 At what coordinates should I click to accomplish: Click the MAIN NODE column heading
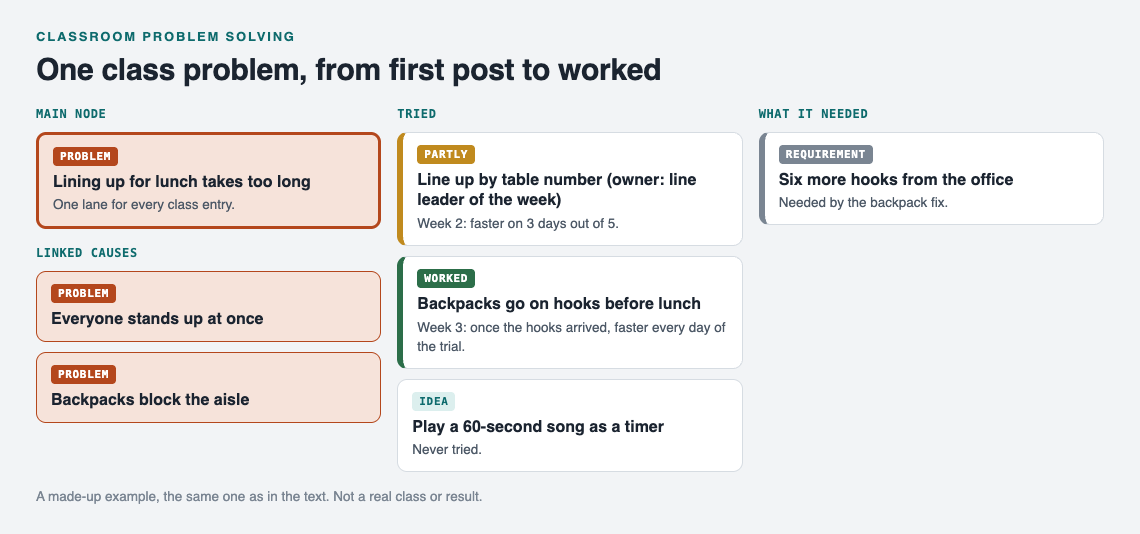coord(71,113)
